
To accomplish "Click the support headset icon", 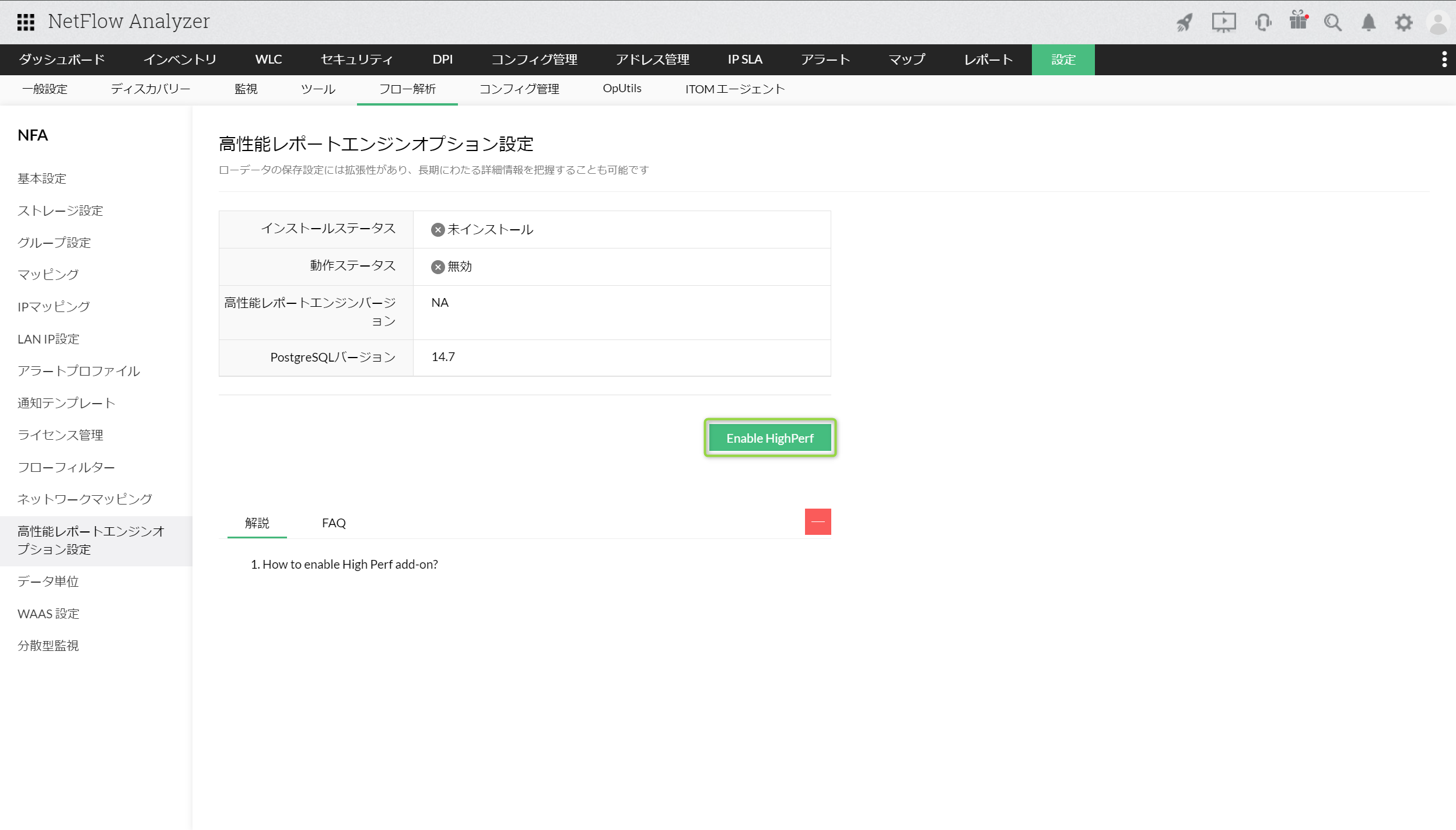I will 1263,23.
